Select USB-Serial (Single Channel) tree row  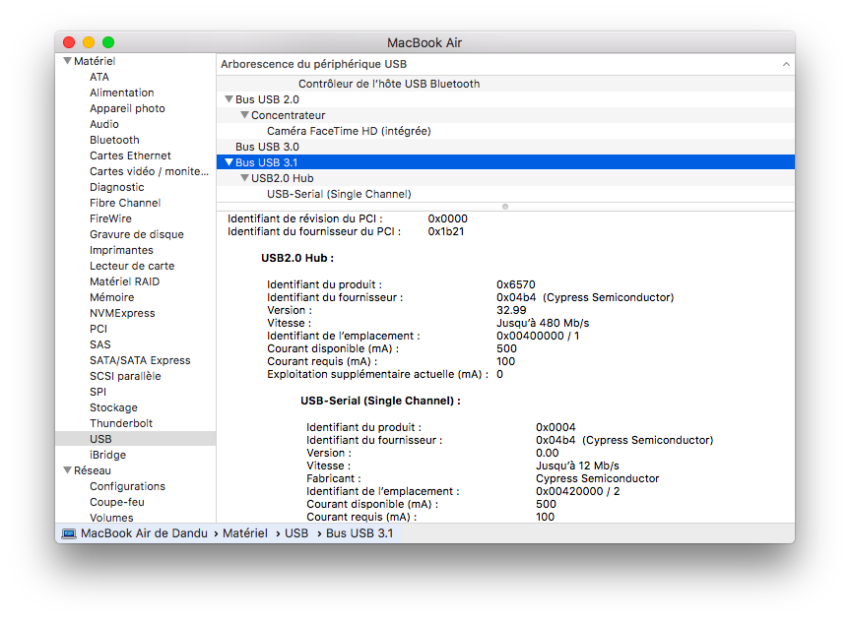(x=506, y=194)
